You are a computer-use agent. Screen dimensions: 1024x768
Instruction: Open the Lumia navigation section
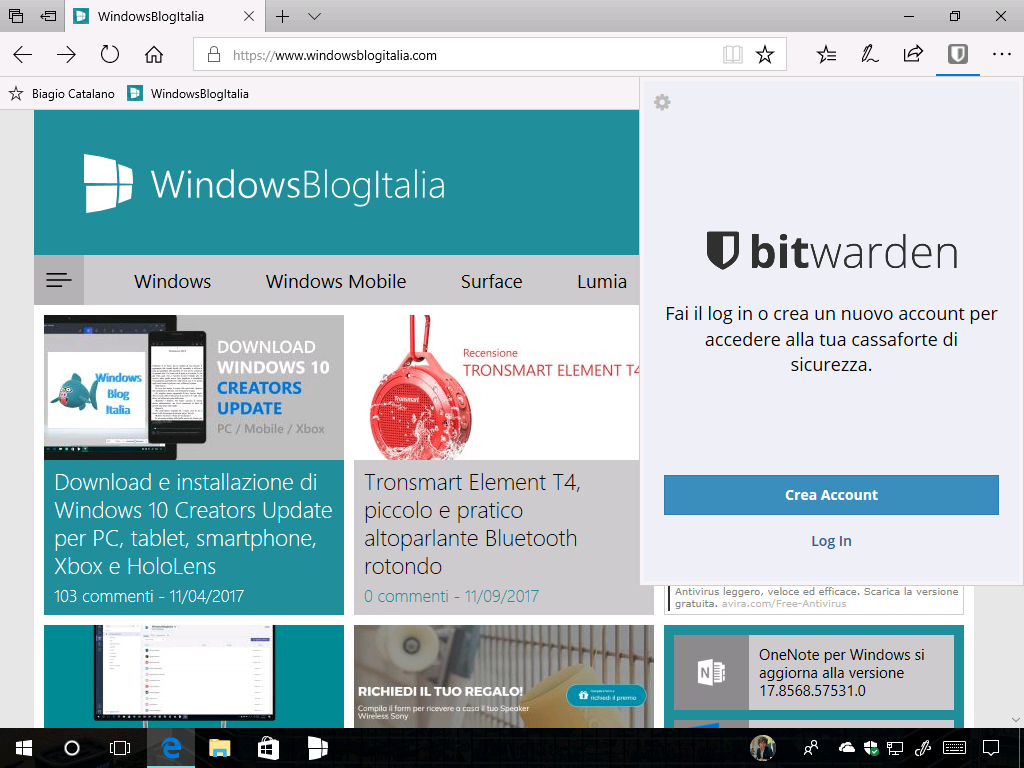click(601, 281)
